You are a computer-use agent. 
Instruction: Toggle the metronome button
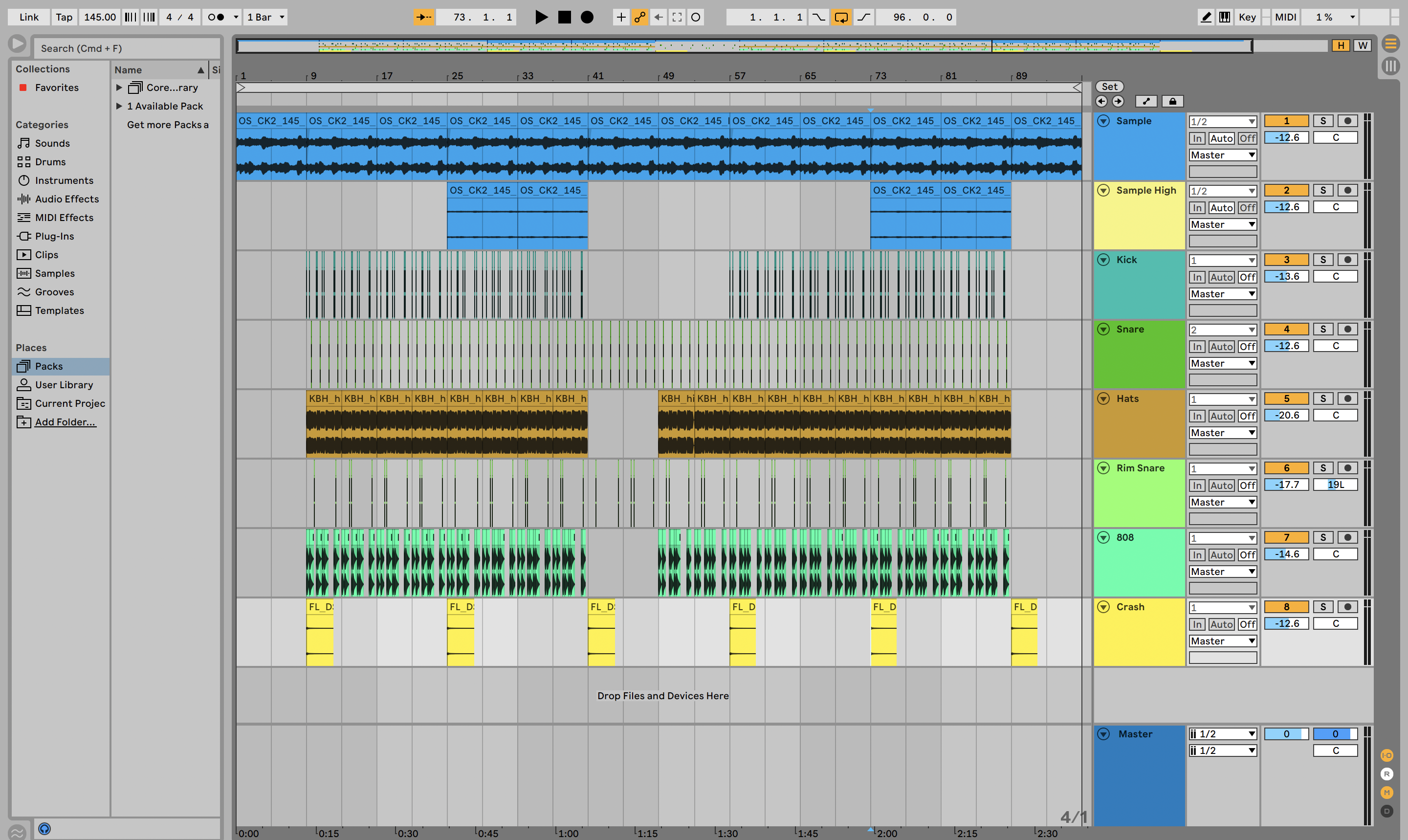point(216,17)
